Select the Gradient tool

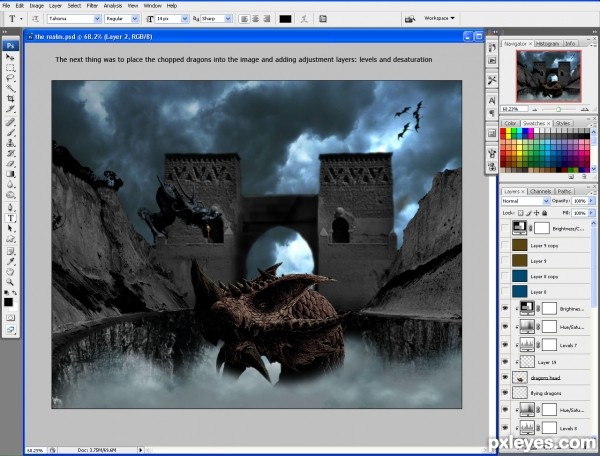(10, 174)
